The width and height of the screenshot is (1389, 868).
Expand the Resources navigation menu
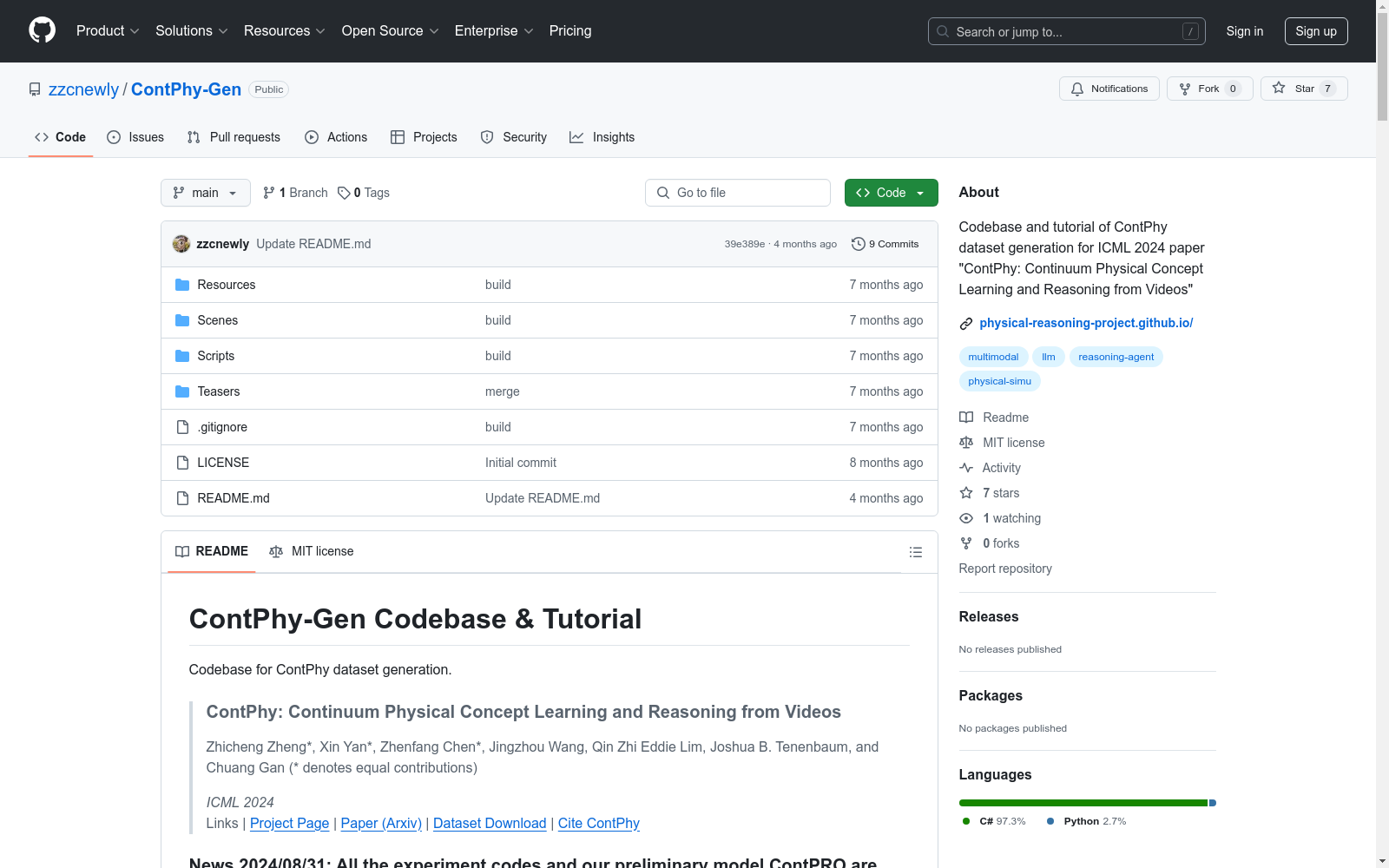[x=285, y=31]
